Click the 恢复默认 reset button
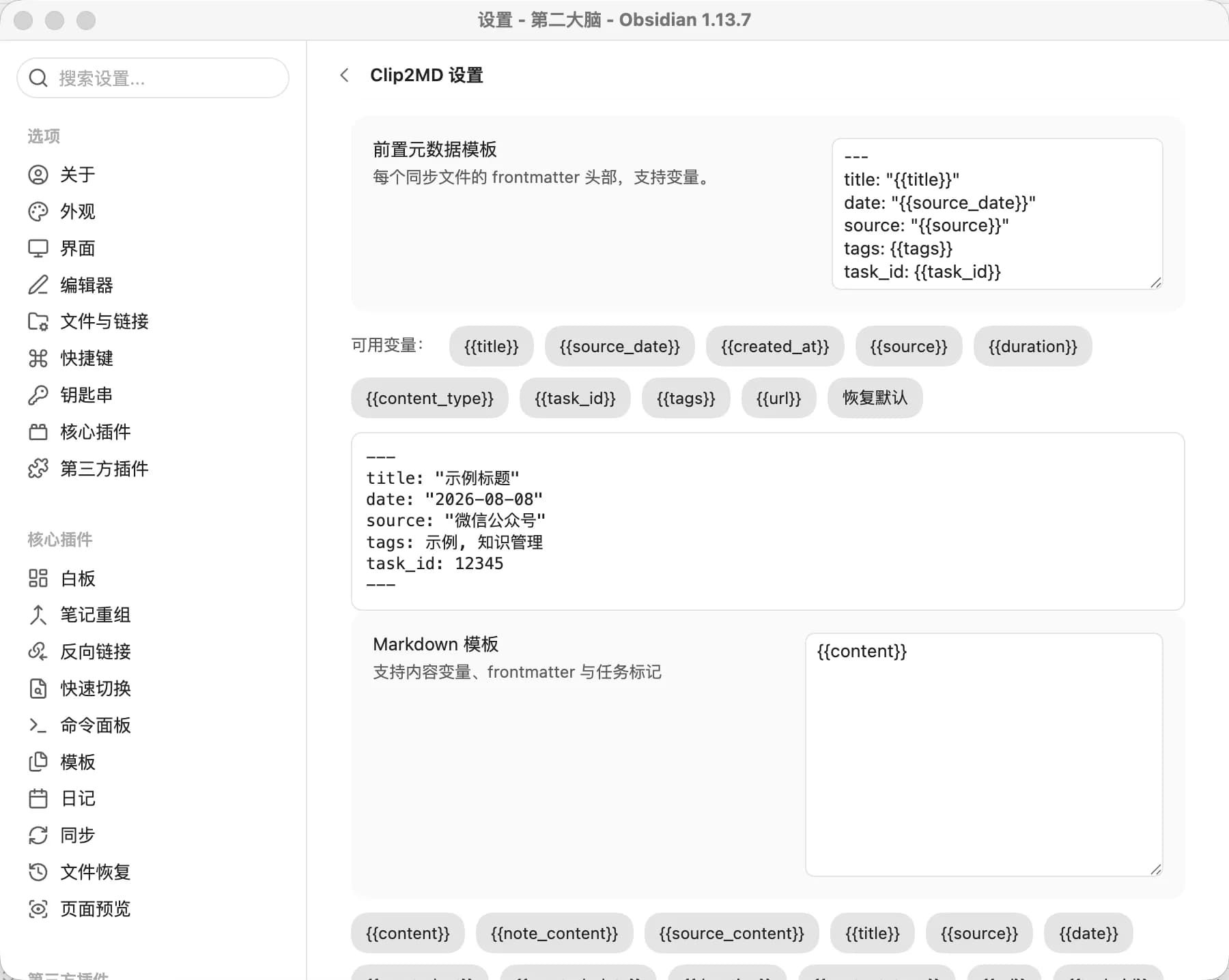Viewport: 1229px width, 980px height. 875,398
